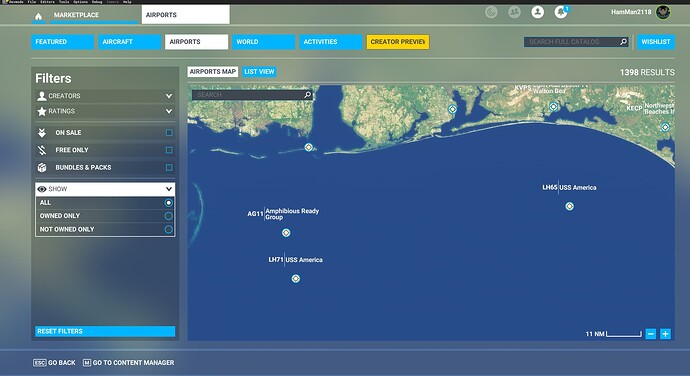Screen dimensions: 690x376
Task: Click the Ratings star icon
Action: [42, 111]
